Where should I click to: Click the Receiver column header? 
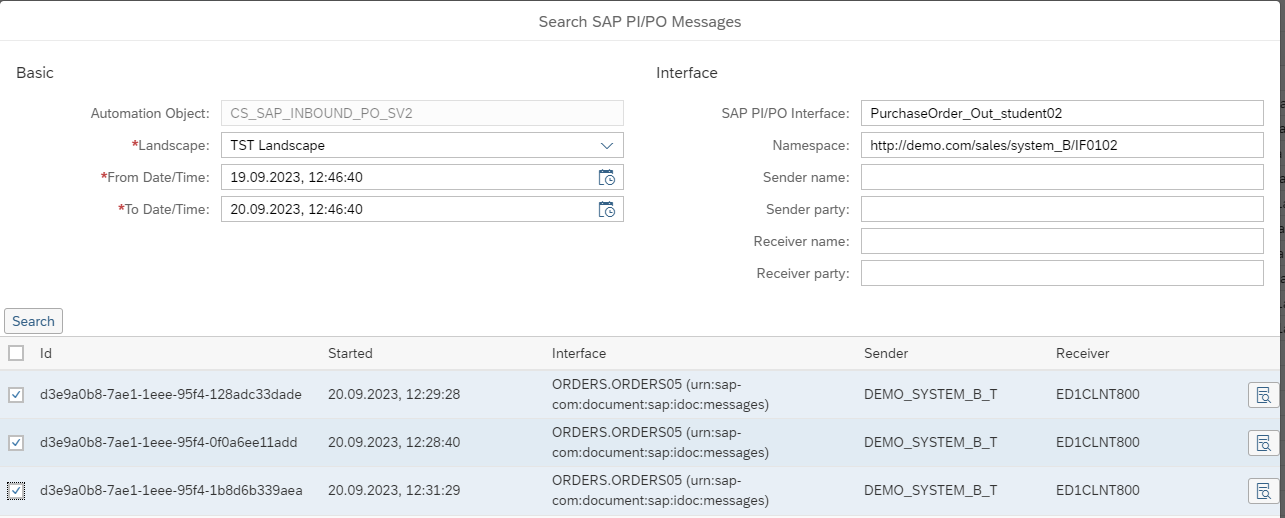(x=1083, y=353)
